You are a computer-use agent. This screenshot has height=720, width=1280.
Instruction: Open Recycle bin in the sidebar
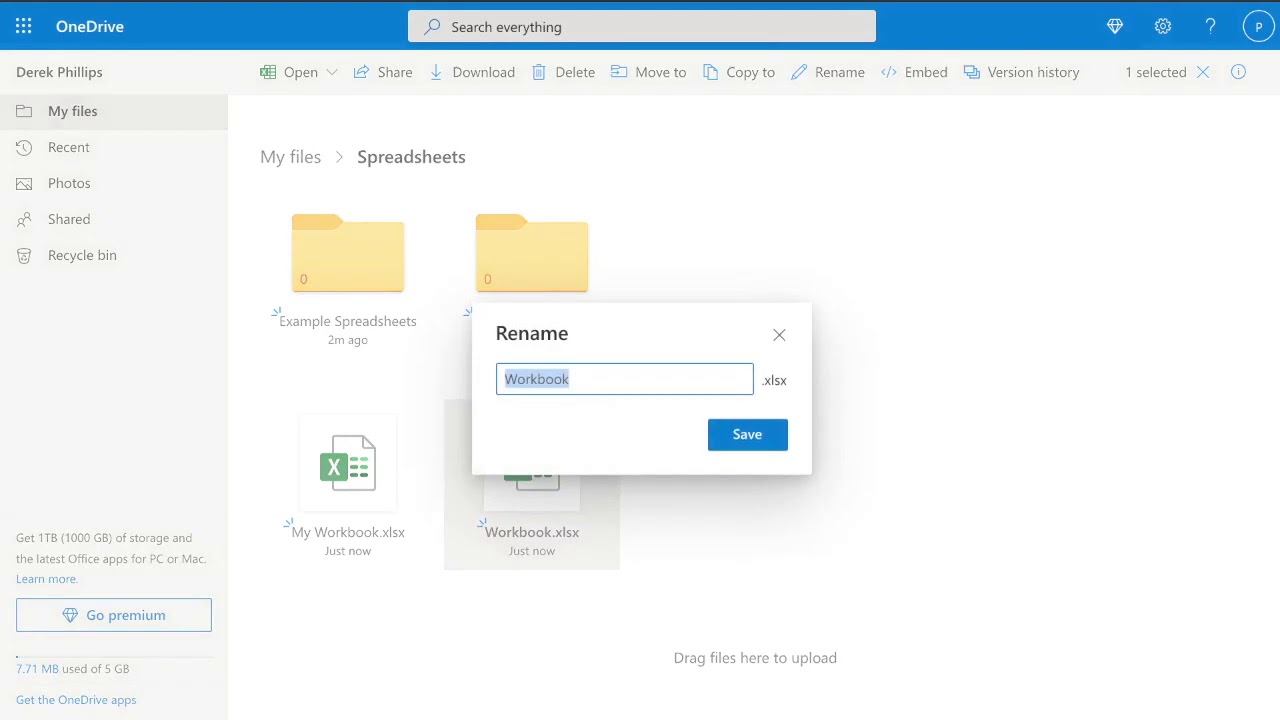pyautogui.click(x=114, y=255)
